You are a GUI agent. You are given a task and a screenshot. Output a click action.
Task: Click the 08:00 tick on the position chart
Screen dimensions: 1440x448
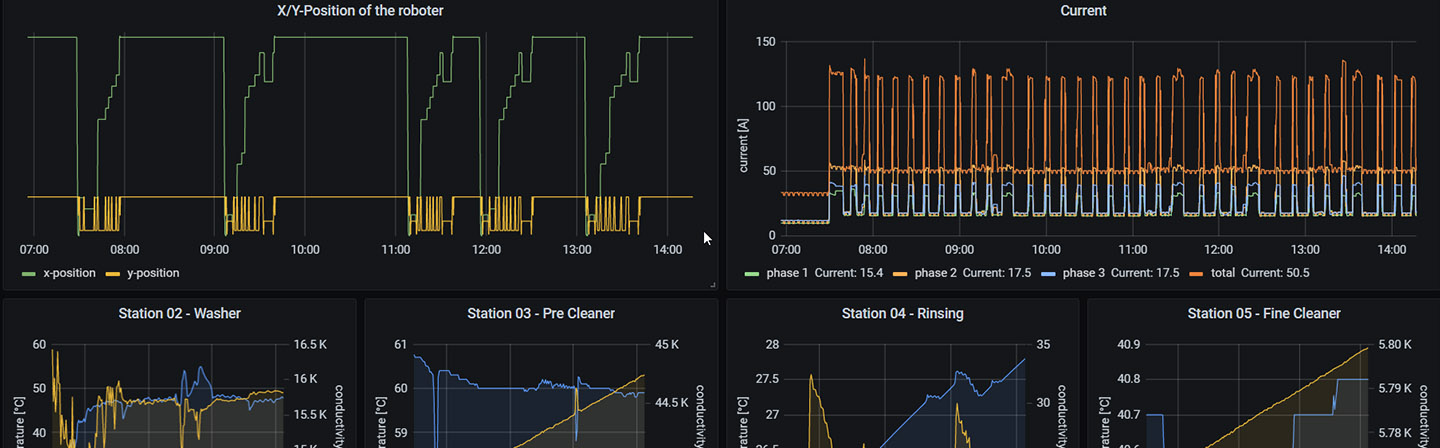tap(124, 250)
